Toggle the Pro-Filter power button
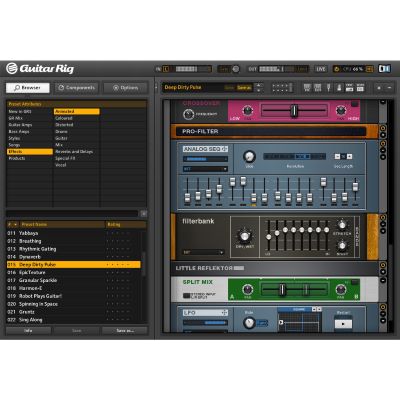 (x=383, y=128)
